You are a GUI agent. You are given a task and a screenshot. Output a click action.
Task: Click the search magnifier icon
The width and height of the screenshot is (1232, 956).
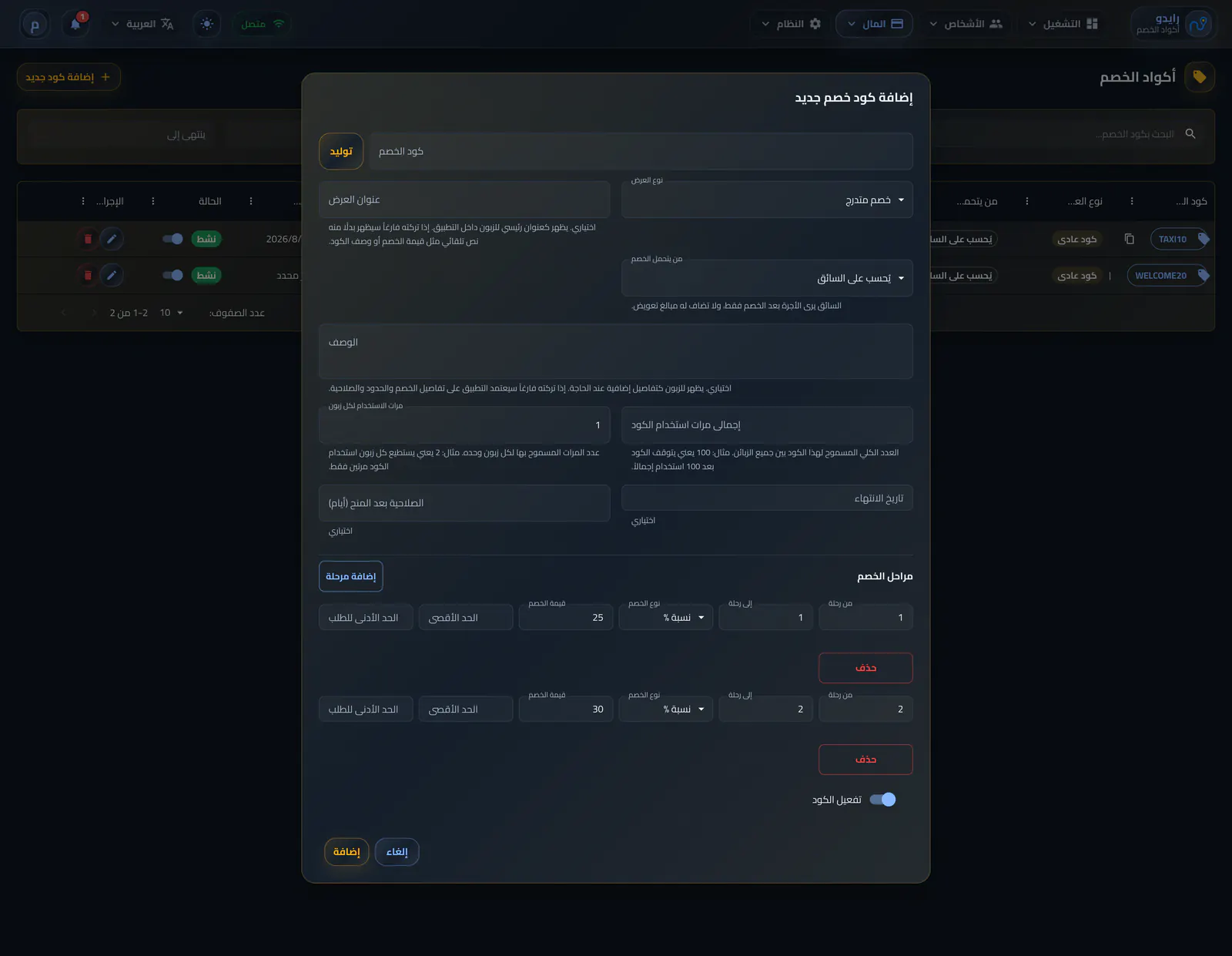tap(1190, 134)
